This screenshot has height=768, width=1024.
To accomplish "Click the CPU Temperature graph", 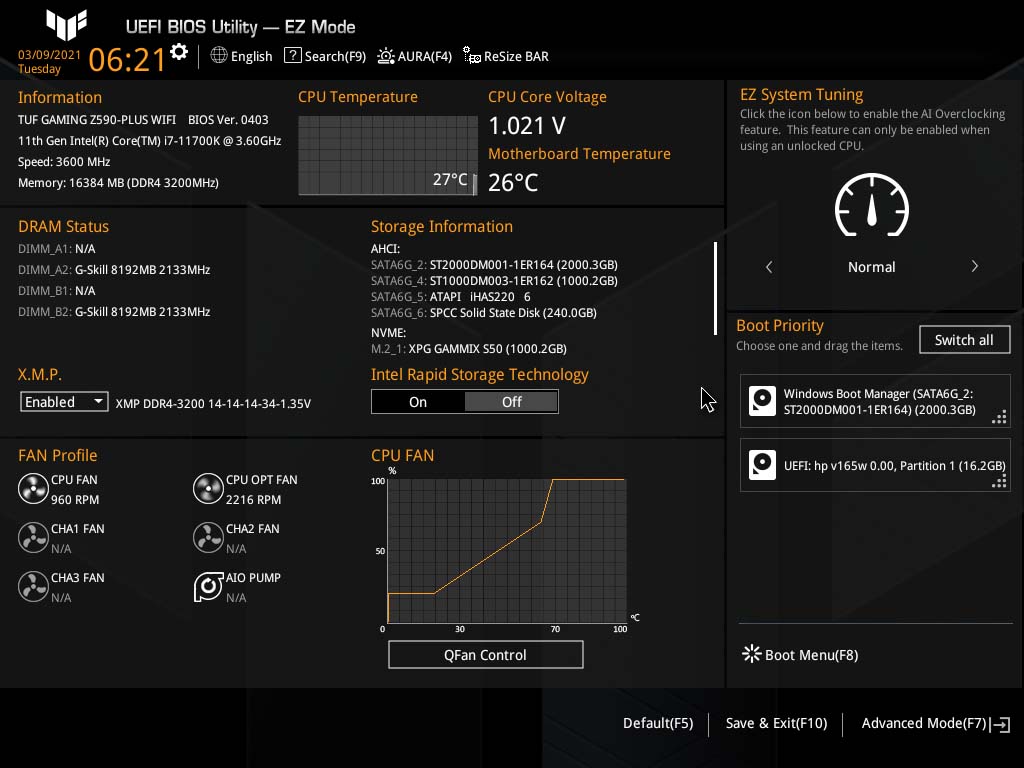I will [x=388, y=155].
